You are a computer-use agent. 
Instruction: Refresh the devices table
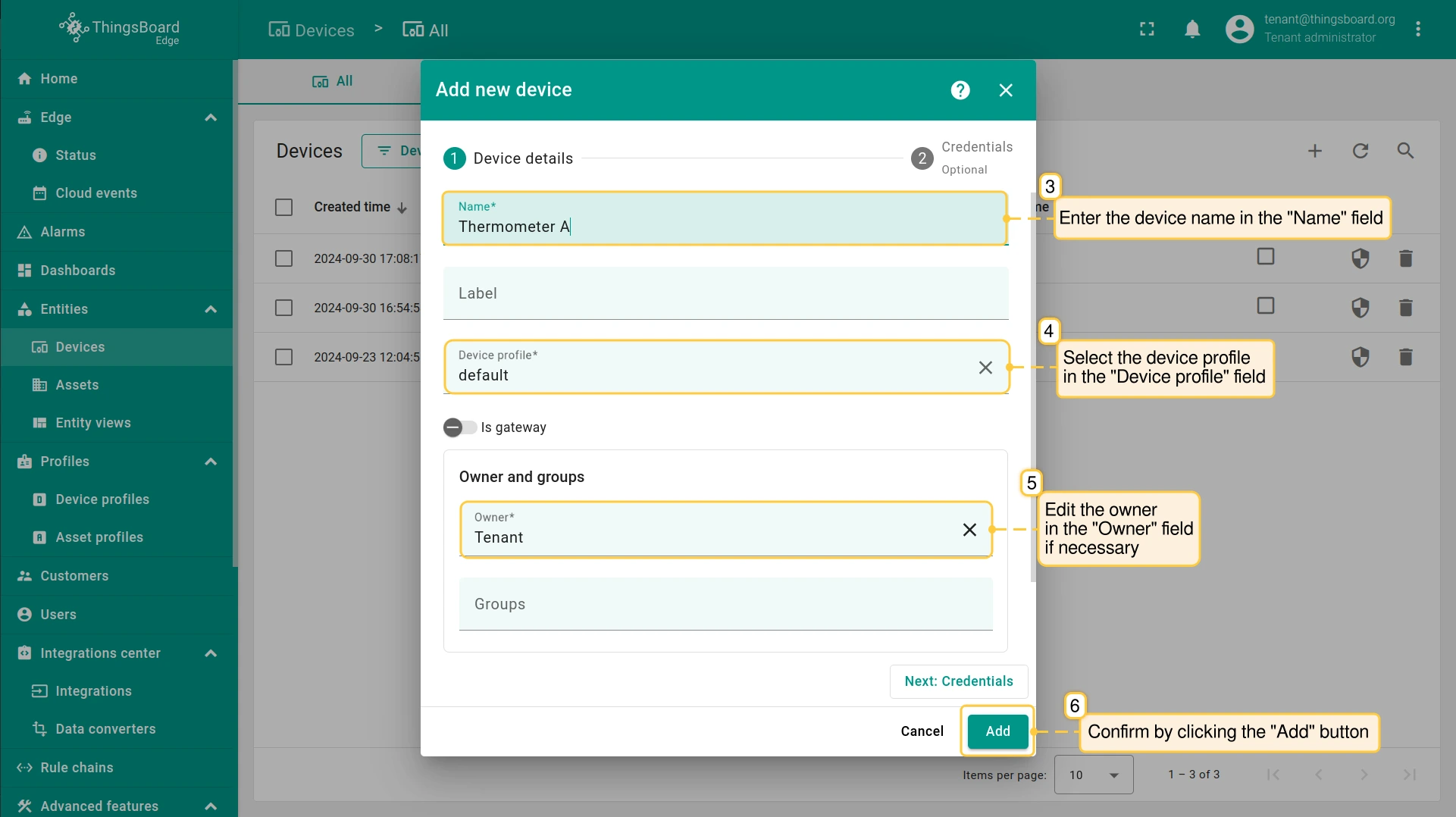click(1360, 151)
